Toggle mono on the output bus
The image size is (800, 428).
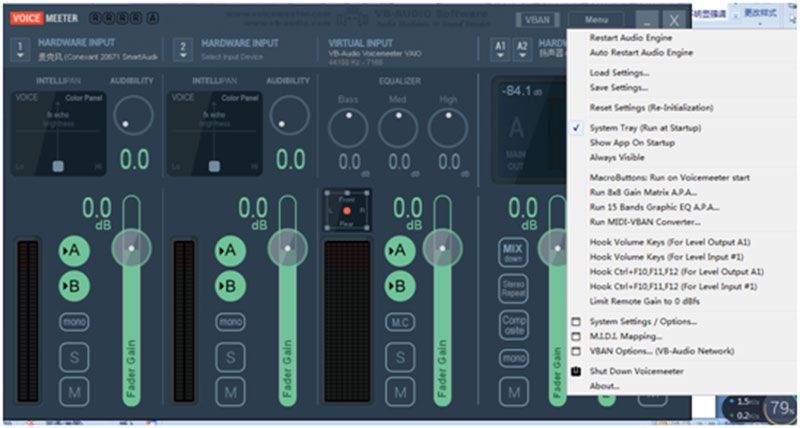click(x=513, y=358)
